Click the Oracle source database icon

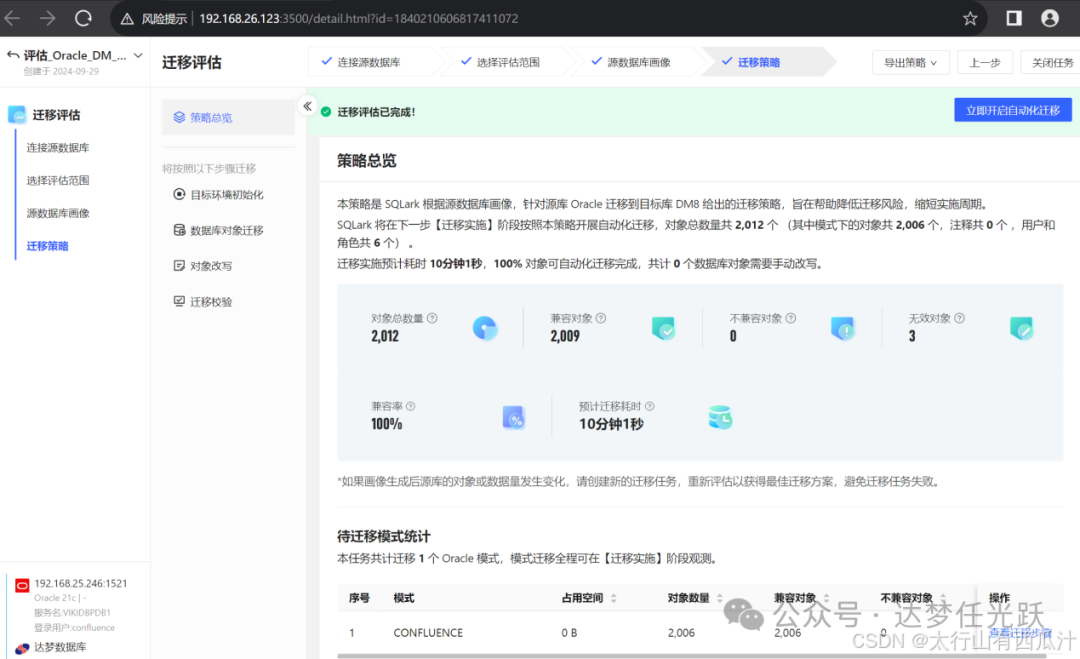(22, 585)
